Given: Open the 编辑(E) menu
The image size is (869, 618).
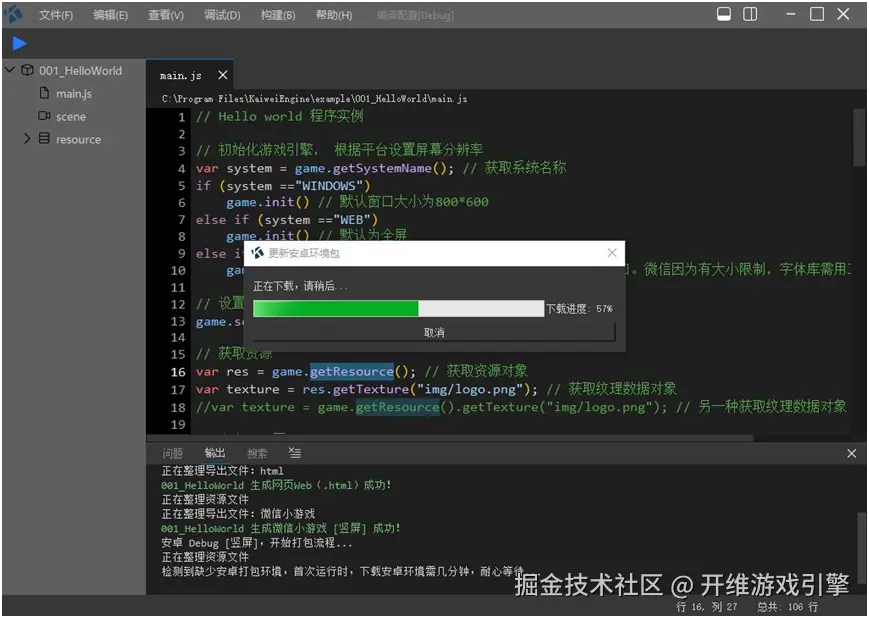Looking at the screenshot, I should pyautogui.click(x=110, y=15).
